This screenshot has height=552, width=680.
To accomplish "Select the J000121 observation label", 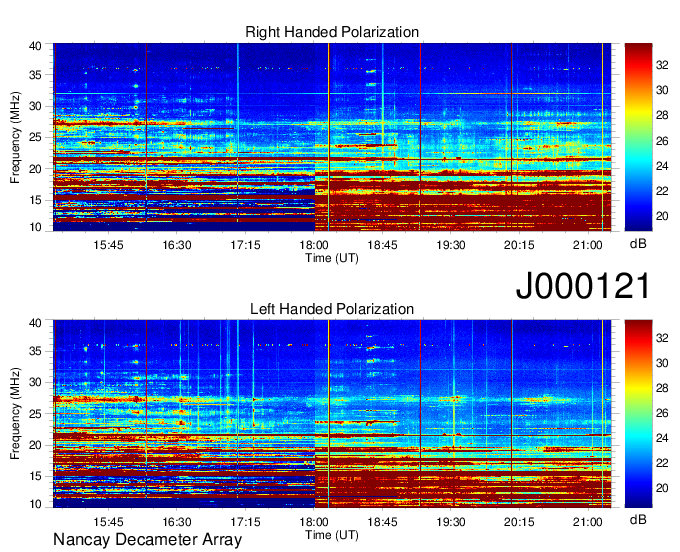I will [583, 285].
